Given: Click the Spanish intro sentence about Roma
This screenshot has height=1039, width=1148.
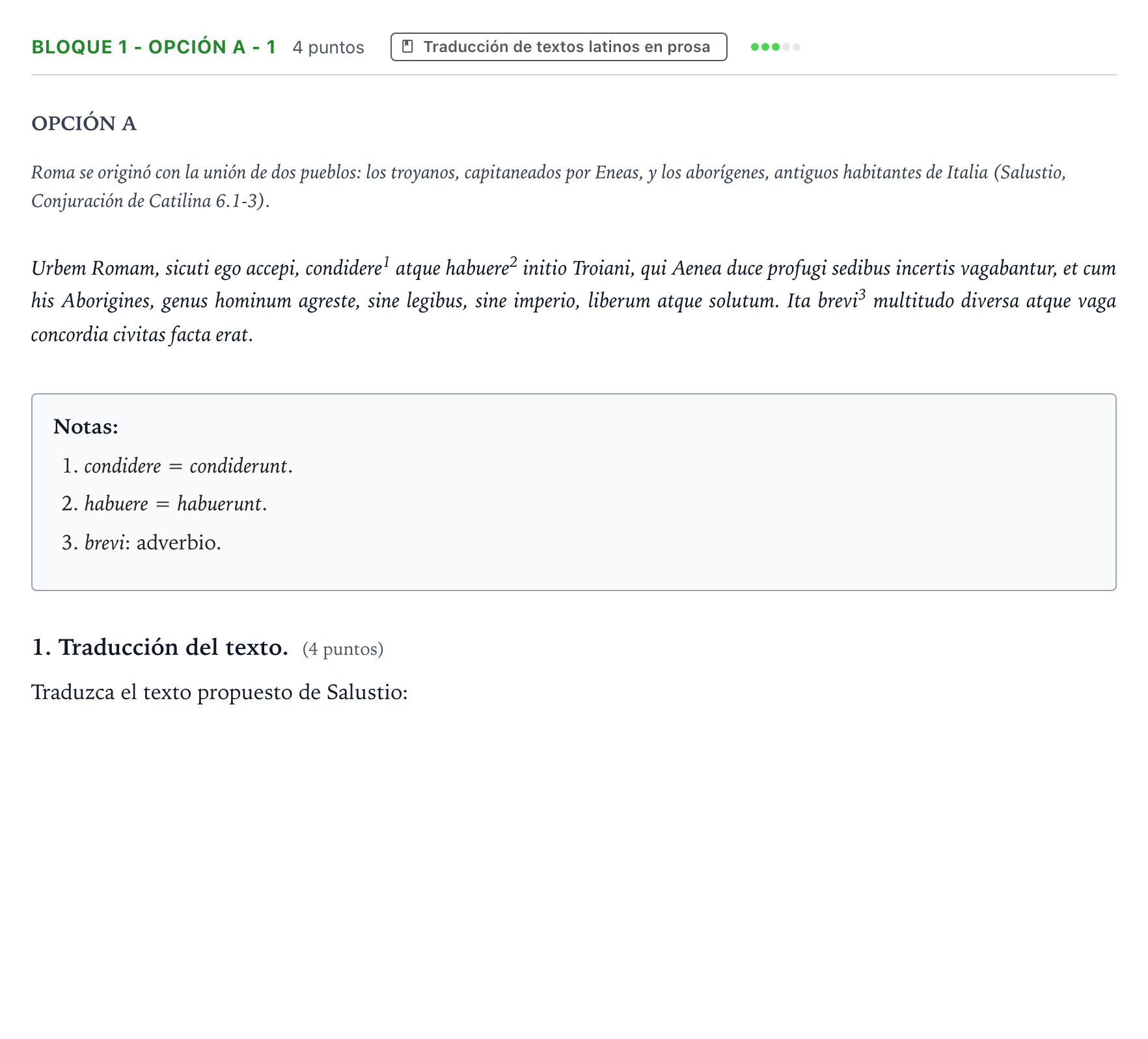Looking at the screenshot, I should tap(549, 186).
